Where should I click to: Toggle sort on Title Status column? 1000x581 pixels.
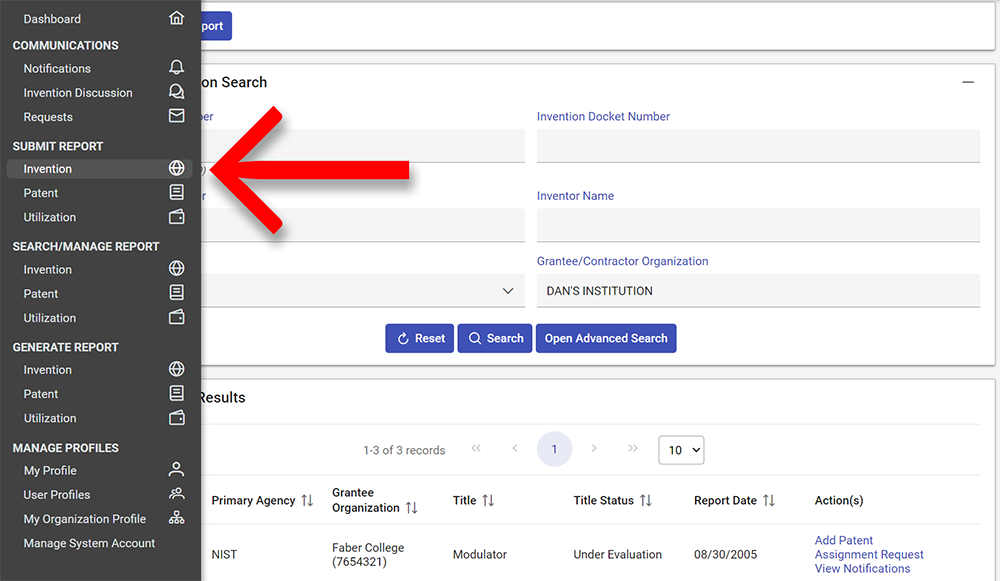pos(646,500)
